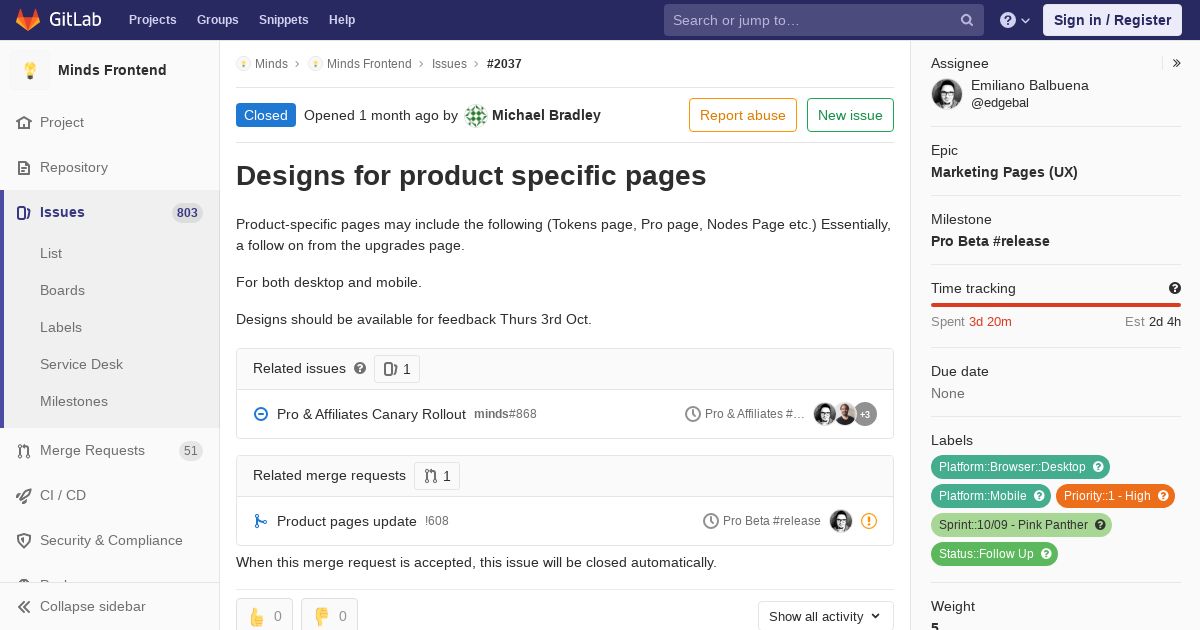Open the Show all activity dropdown
1200x630 pixels.
point(825,616)
